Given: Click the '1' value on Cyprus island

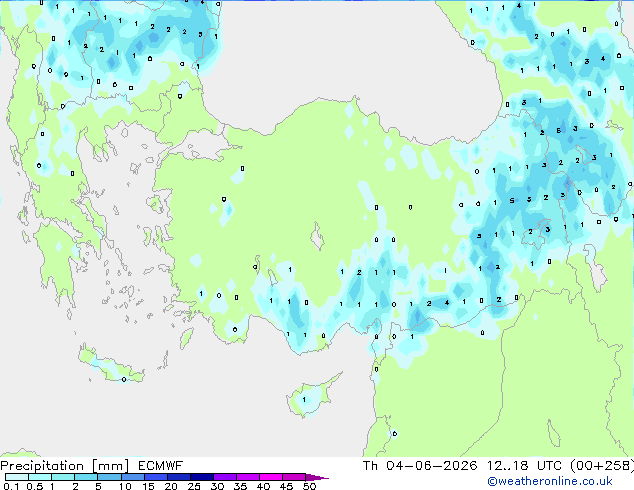Looking at the screenshot, I should [304, 400].
